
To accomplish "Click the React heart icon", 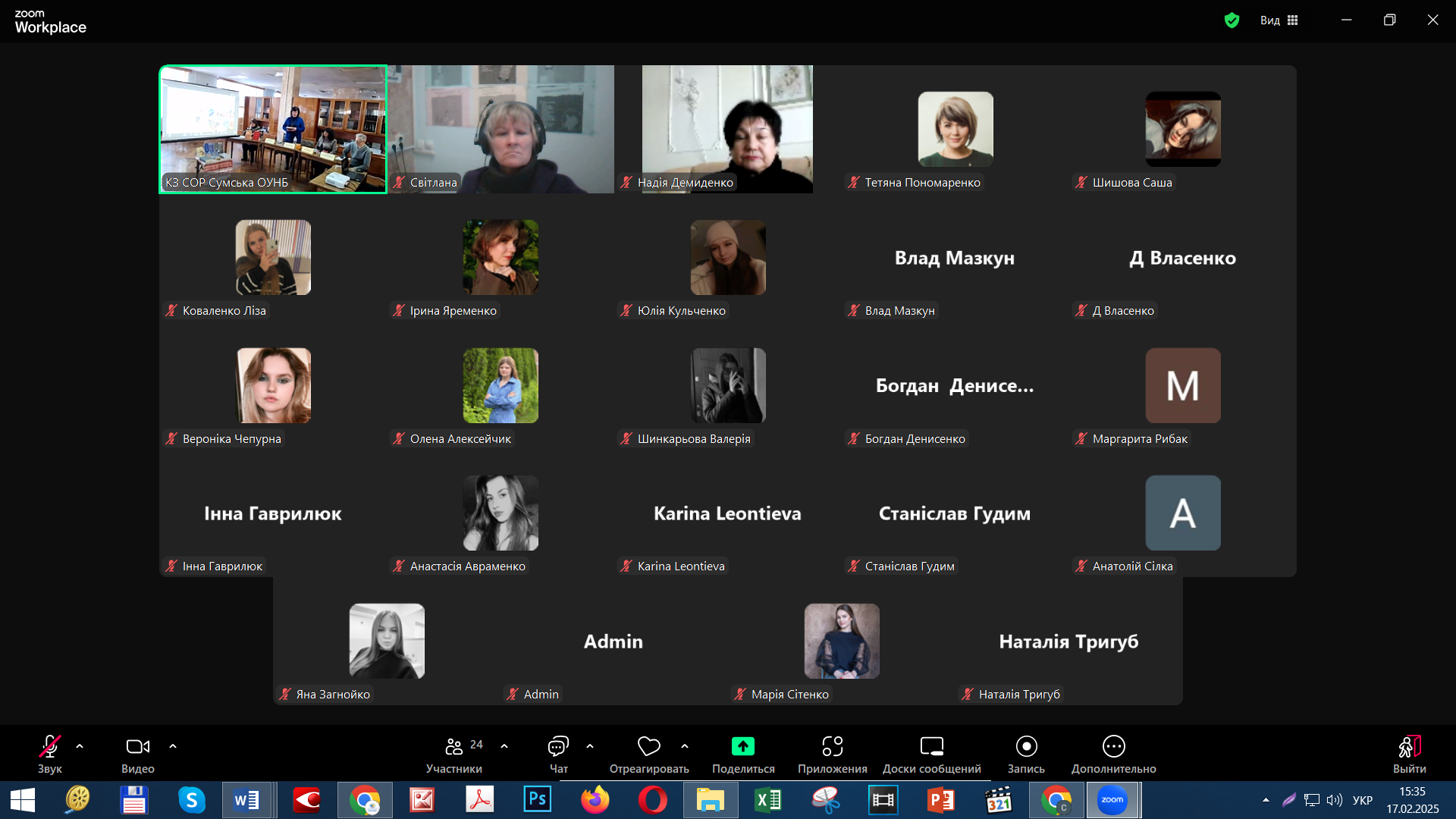I will 648,747.
